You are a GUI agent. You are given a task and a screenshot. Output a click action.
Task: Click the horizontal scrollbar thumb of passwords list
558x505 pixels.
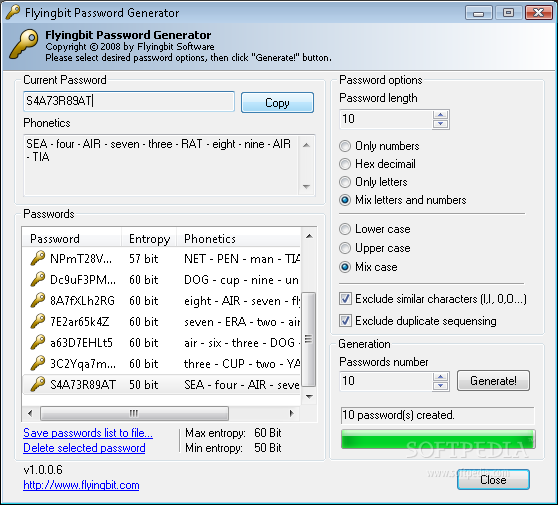click(x=134, y=413)
